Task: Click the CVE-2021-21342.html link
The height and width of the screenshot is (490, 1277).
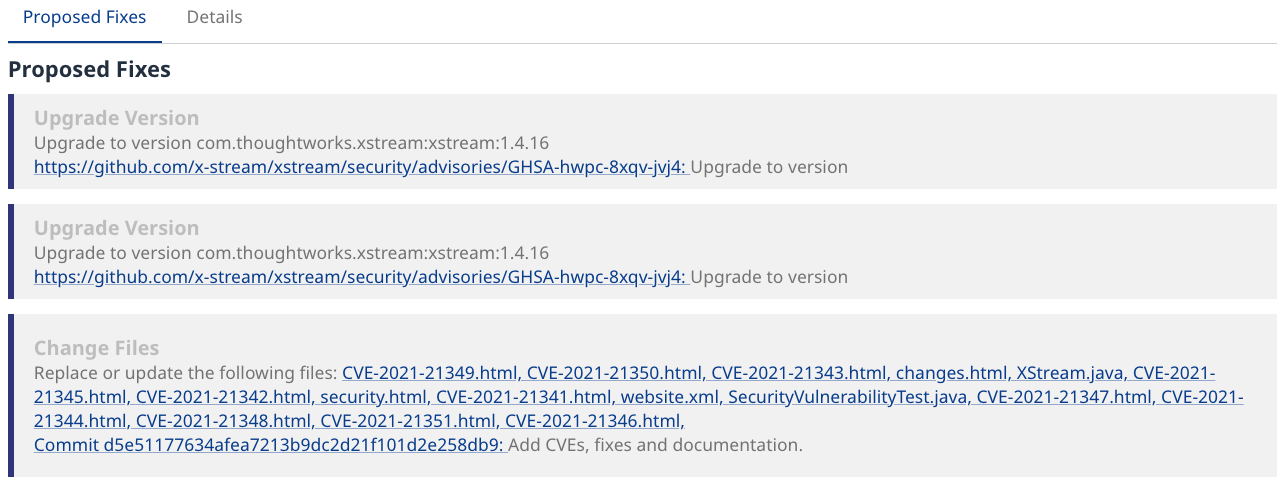Action: pos(225,397)
